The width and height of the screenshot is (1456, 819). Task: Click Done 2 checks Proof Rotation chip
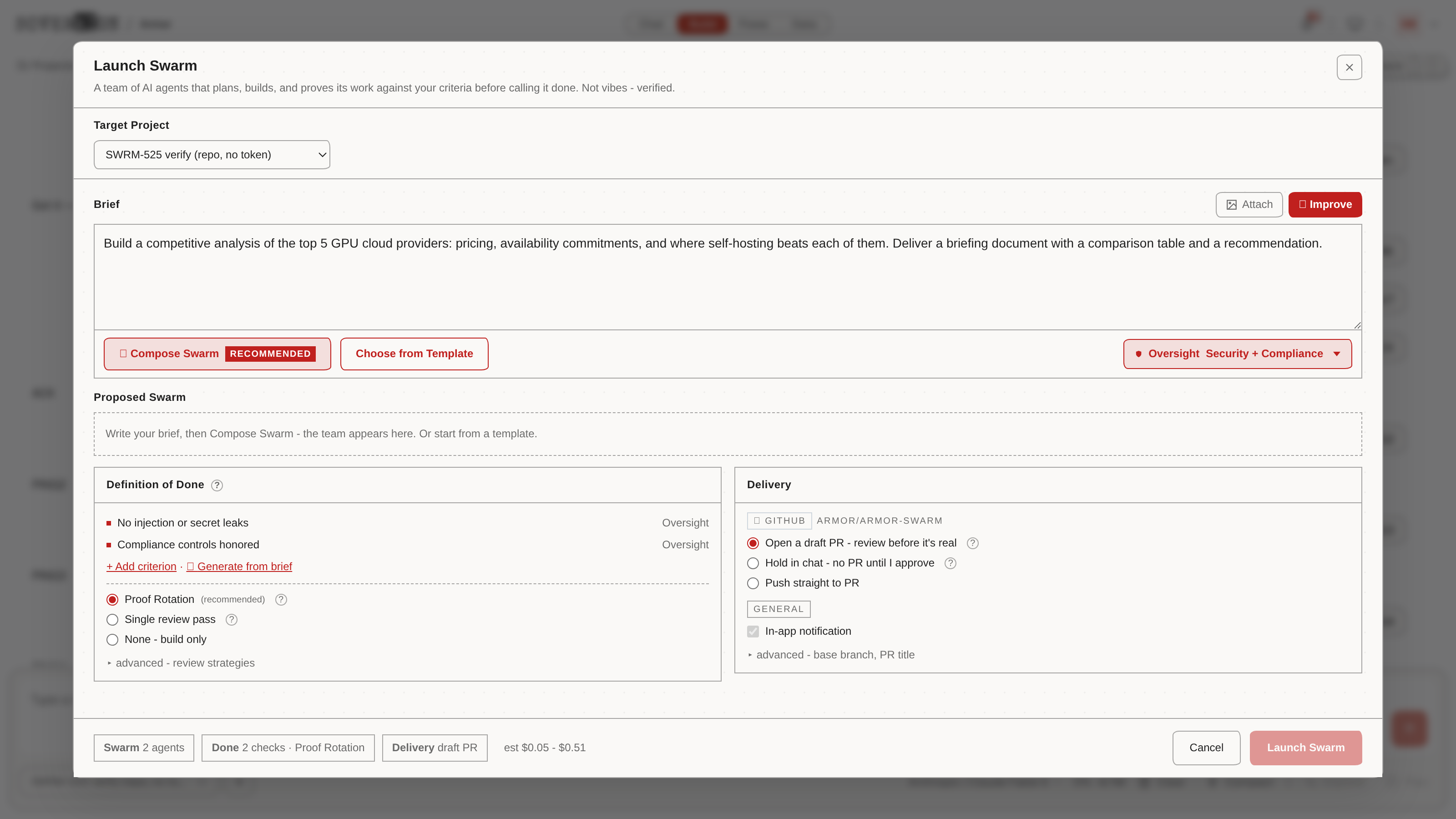coord(288,748)
